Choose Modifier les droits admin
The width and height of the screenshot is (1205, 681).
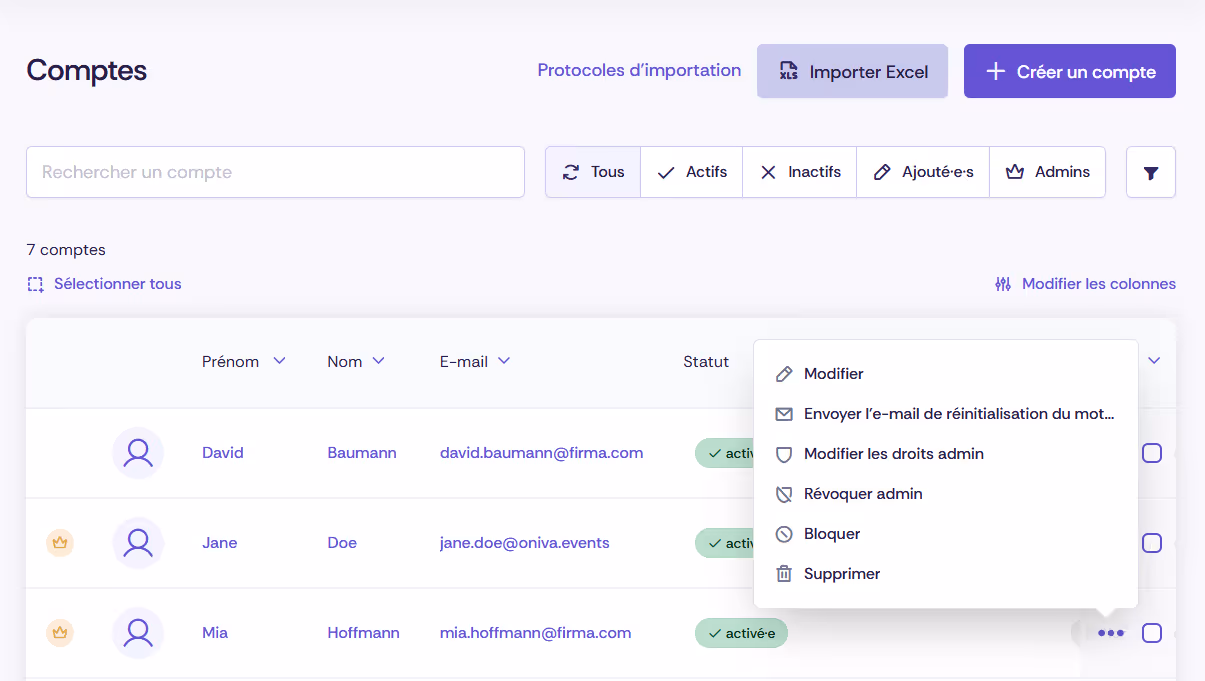[946, 454]
